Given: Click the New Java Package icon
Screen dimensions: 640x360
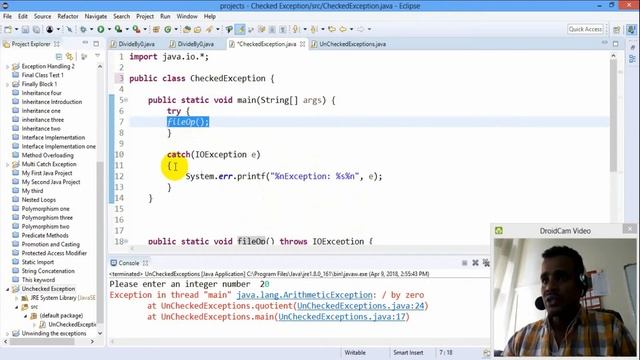Looking at the screenshot, I should click(x=156, y=29).
